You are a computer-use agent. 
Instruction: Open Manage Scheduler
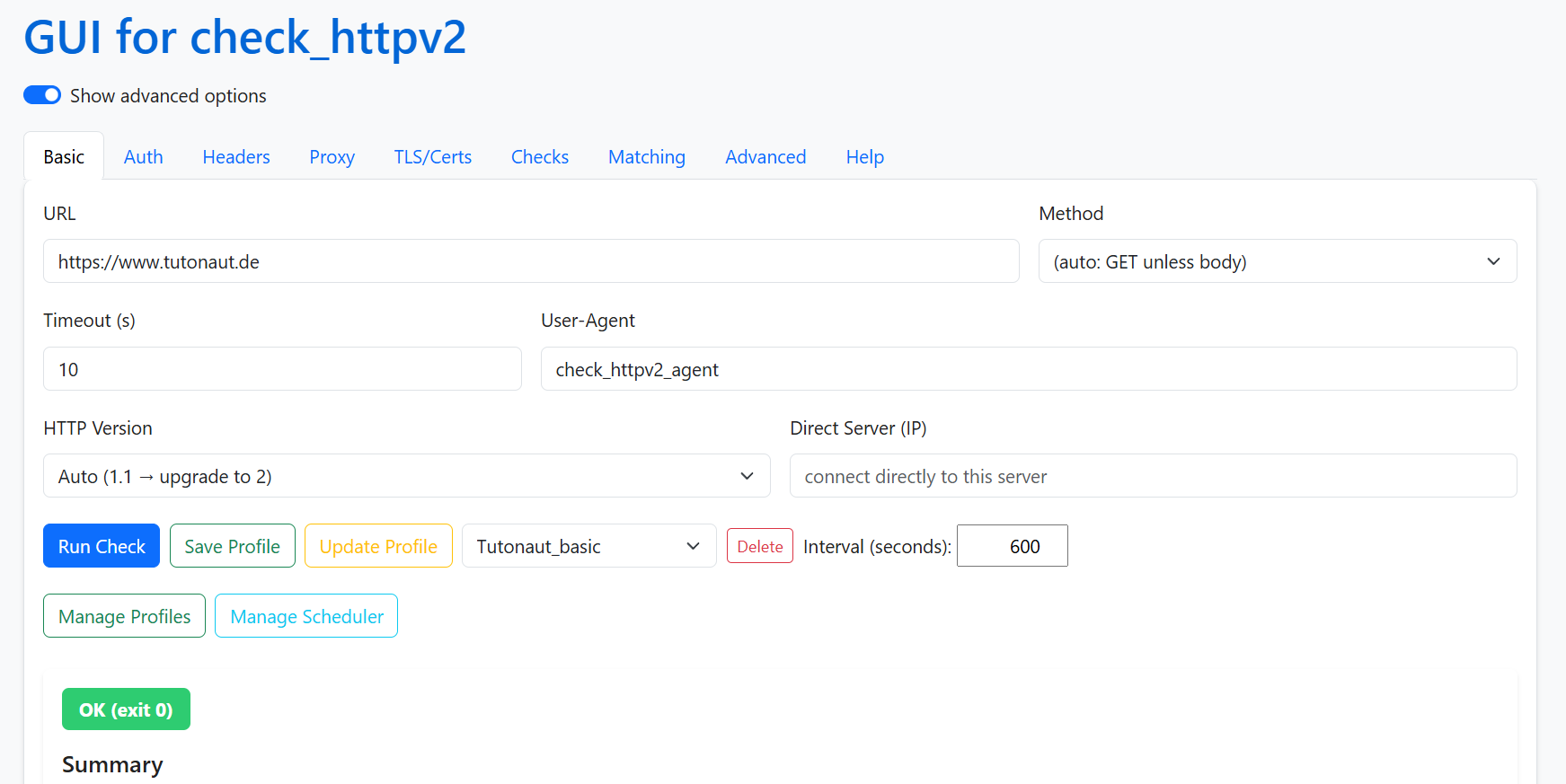pyautogui.click(x=306, y=616)
